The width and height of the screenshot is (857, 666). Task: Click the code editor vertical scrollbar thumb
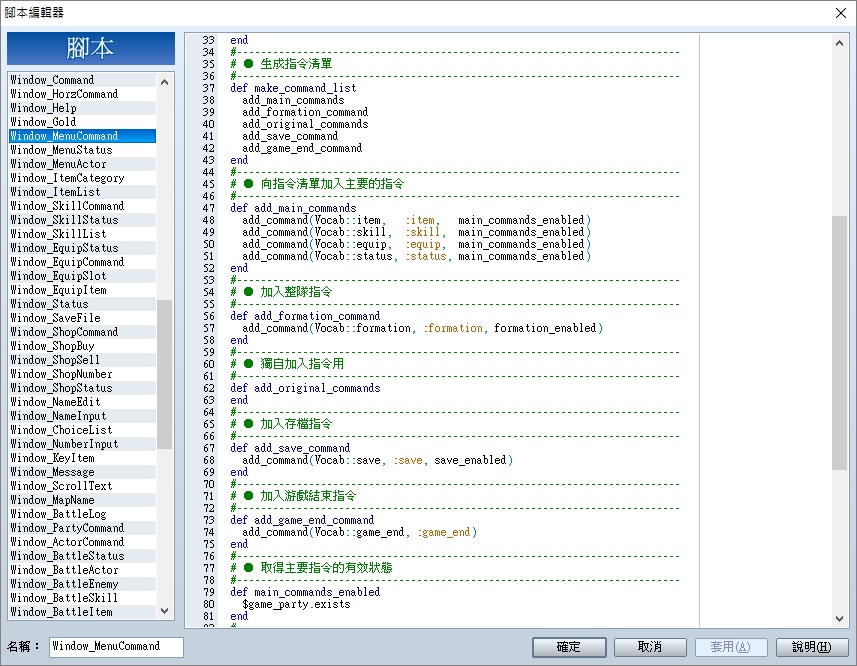click(840, 343)
